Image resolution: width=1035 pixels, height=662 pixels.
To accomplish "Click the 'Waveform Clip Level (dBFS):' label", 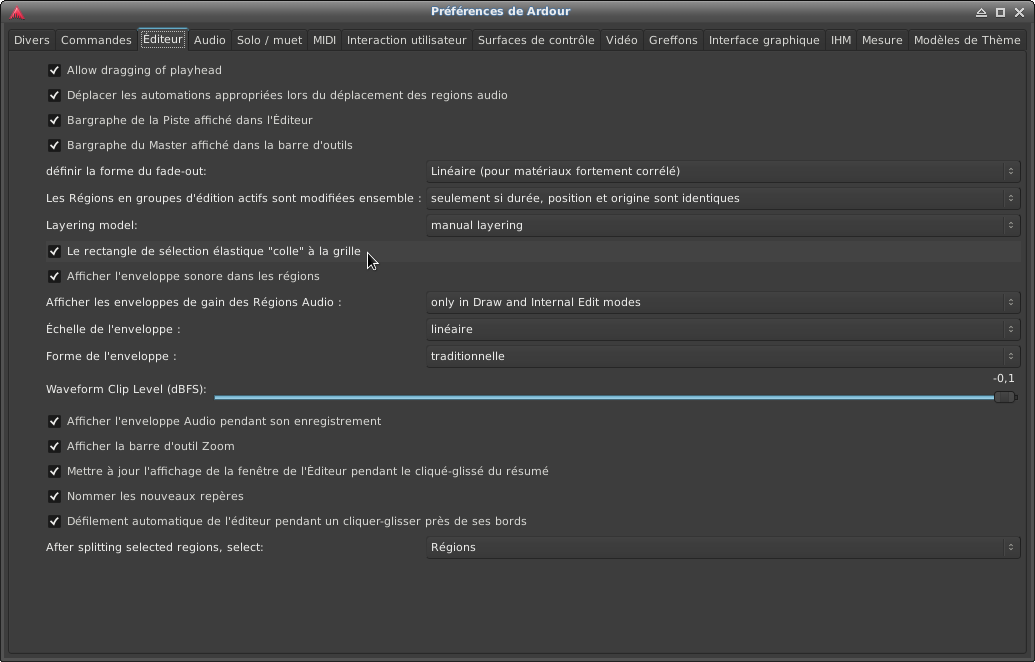I will [126, 389].
